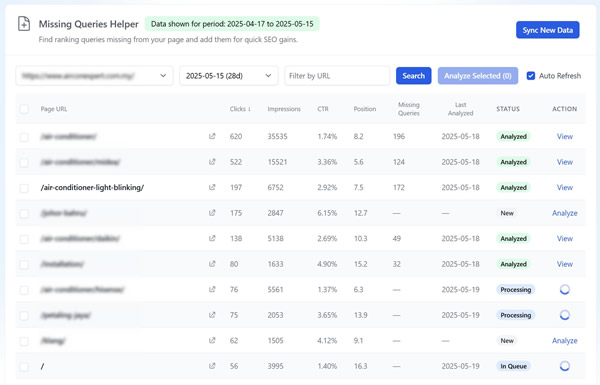600x385 pixels.
Task: Open external link for the 138 clicks row
Action: [x=212, y=238]
